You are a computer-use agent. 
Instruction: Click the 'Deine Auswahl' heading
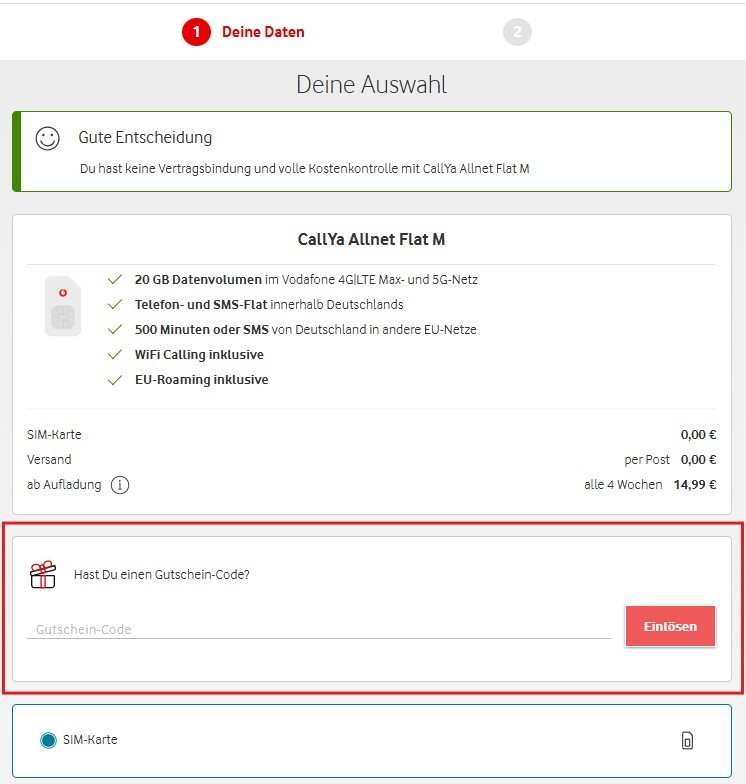point(372,84)
